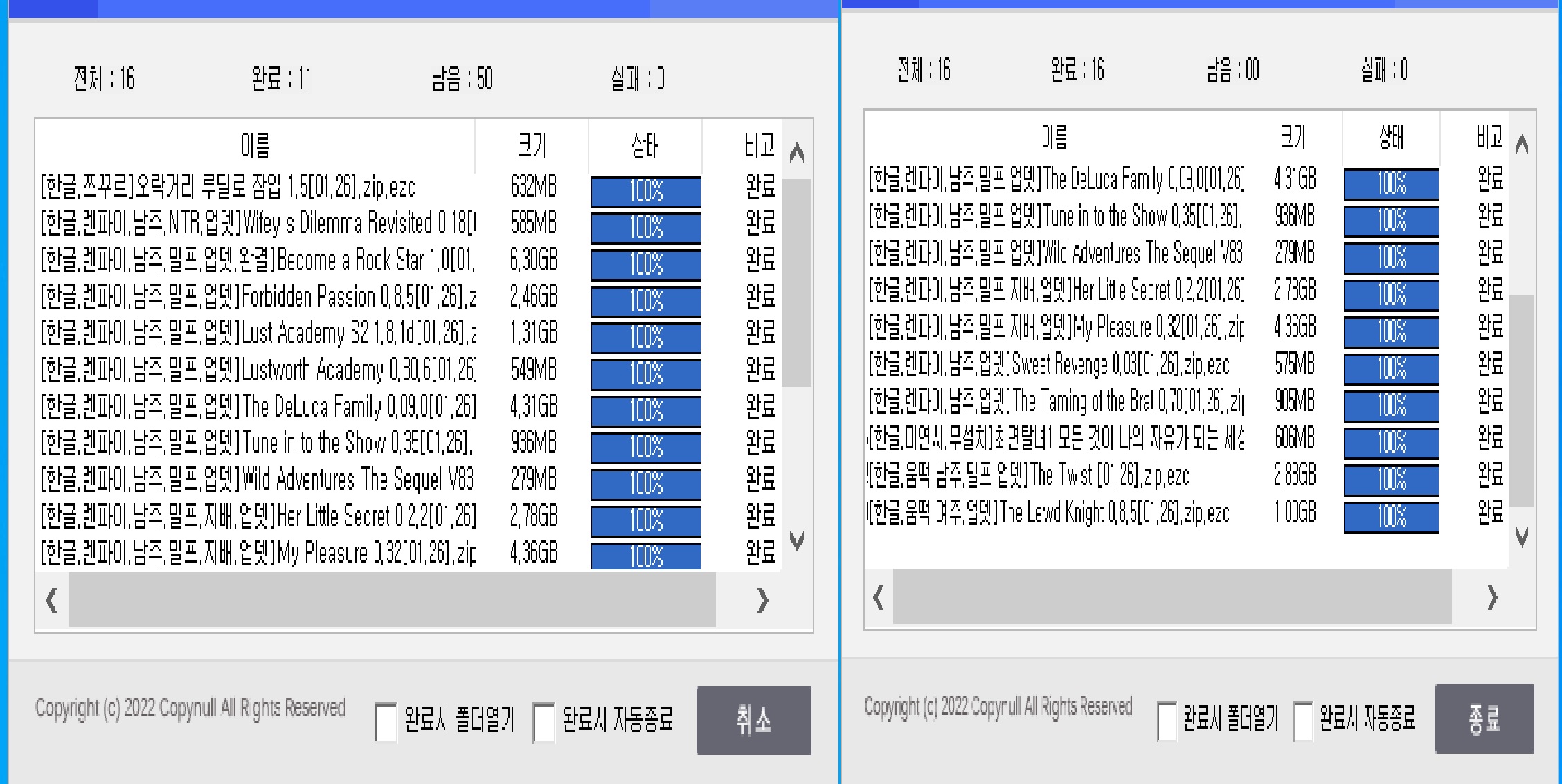Viewport: 1562px width, 784px height.
Task: Check 완료시 자동종료 in right window
Action: [x=1303, y=720]
